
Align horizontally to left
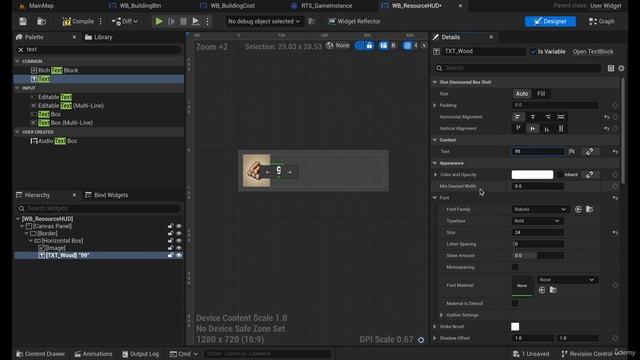[518, 117]
